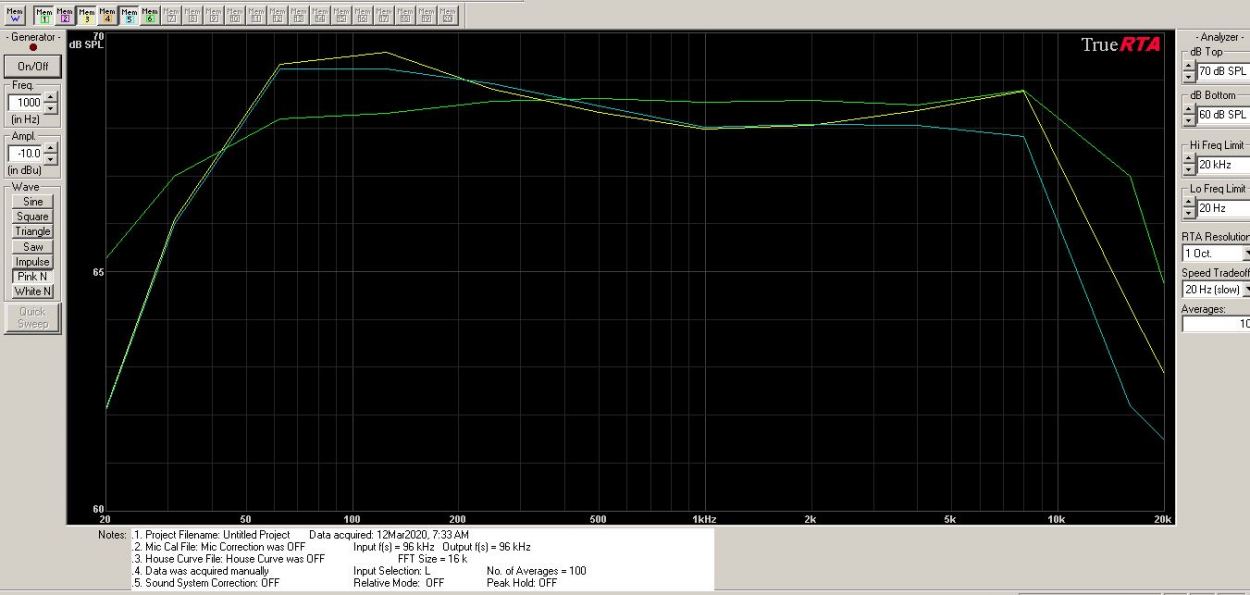Screen dimensions: 1250x595
Task: Select the White N noise waveform
Action: (33, 291)
